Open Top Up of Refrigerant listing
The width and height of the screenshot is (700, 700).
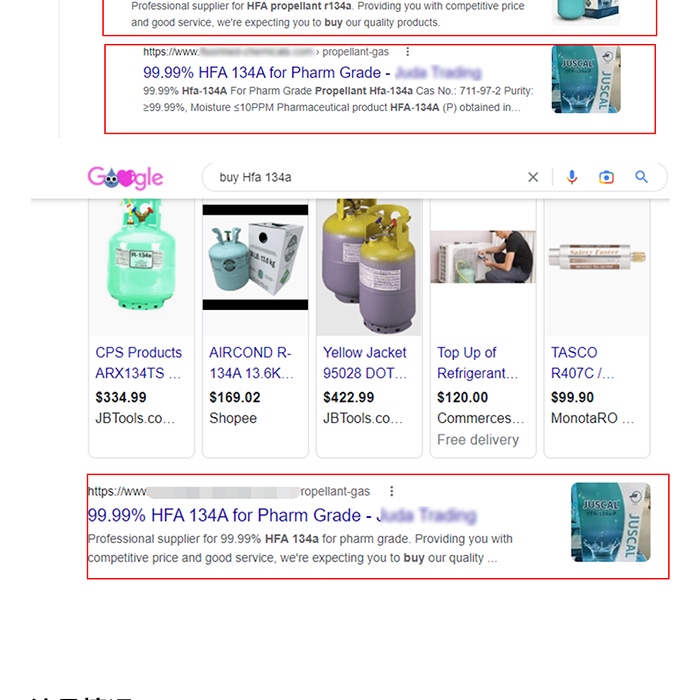pos(478,362)
